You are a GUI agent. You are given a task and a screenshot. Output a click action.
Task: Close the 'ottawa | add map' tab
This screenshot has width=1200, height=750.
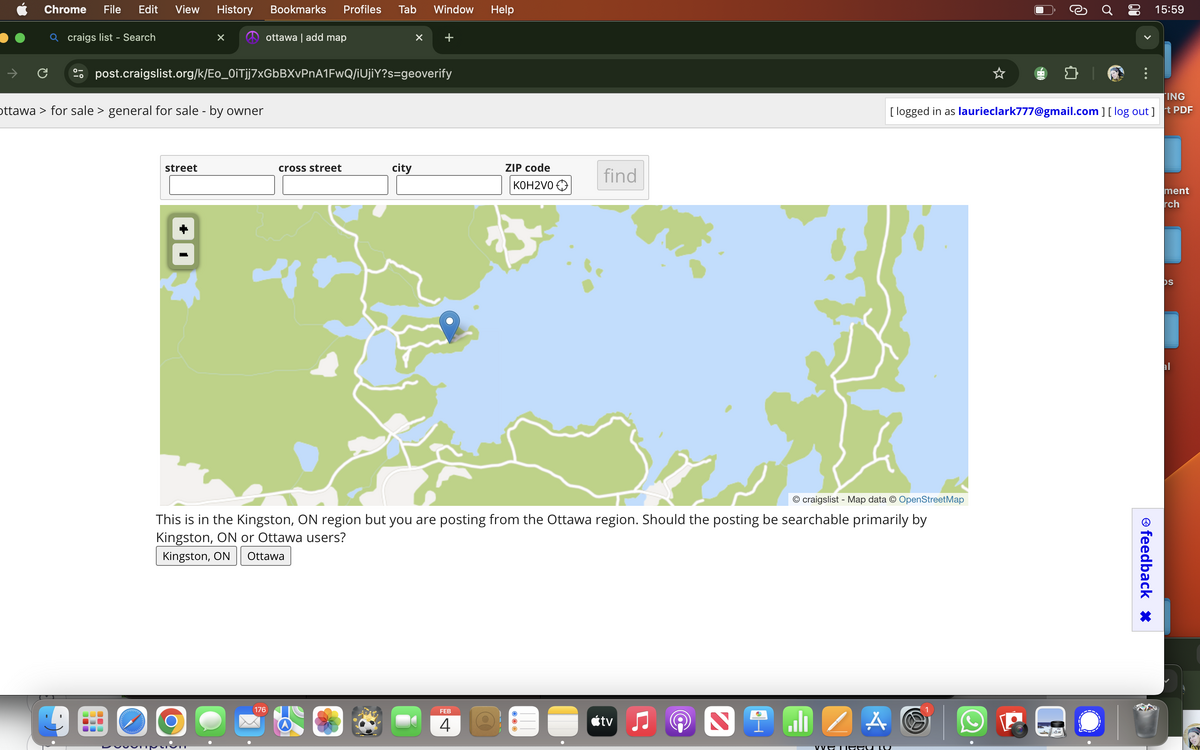[419, 38]
